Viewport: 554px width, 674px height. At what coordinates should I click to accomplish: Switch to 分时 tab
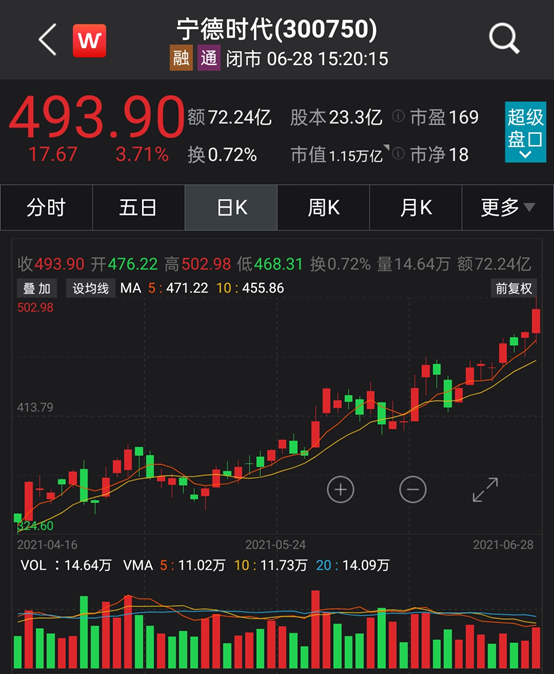pyautogui.click(x=46, y=208)
